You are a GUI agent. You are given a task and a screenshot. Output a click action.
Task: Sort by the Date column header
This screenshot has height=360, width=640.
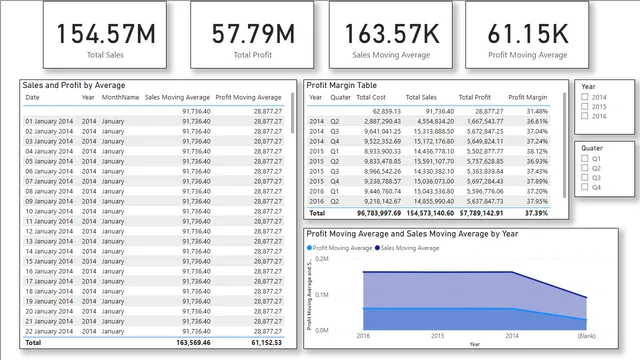coord(32,98)
